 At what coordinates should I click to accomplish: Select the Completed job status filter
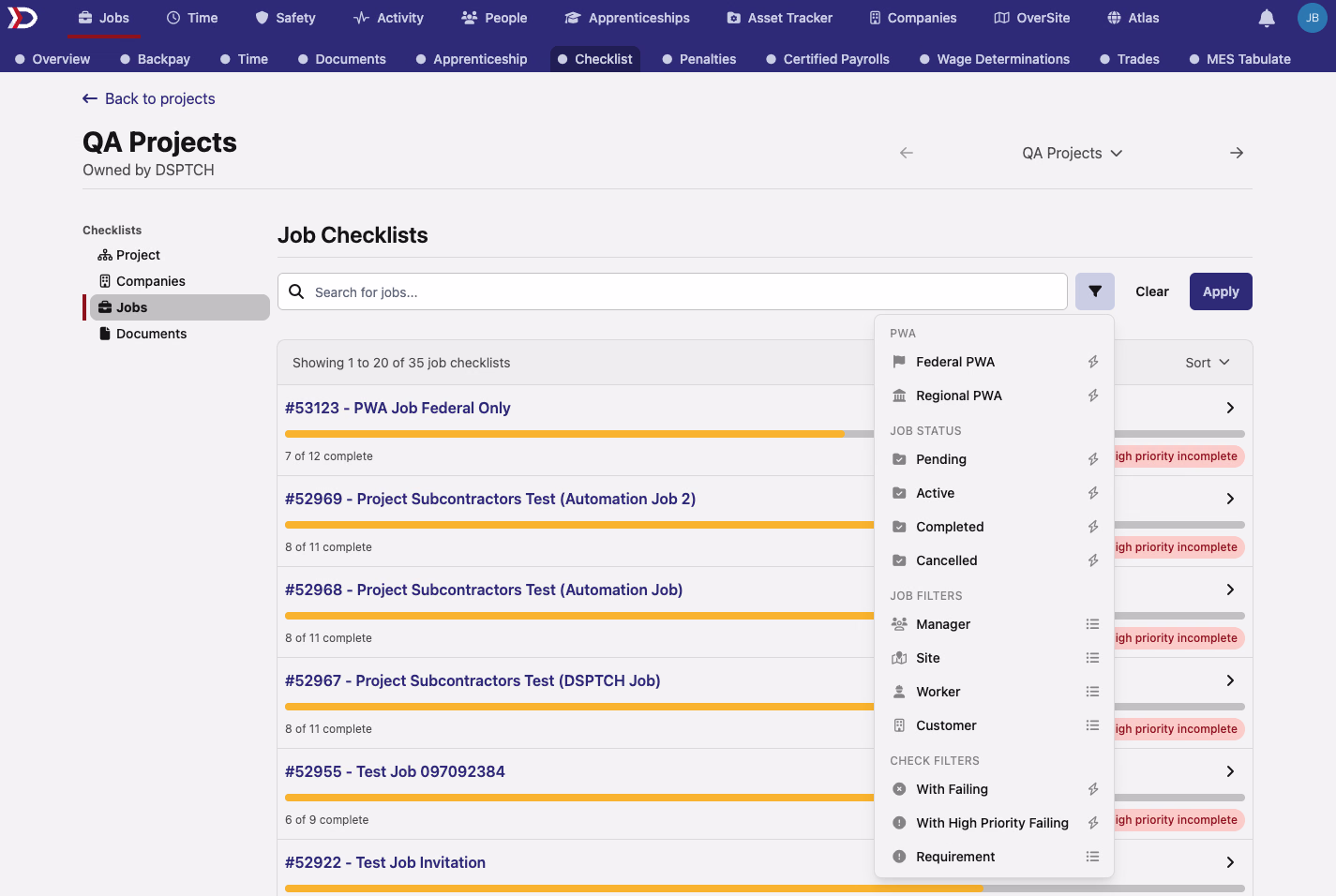(x=994, y=527)
